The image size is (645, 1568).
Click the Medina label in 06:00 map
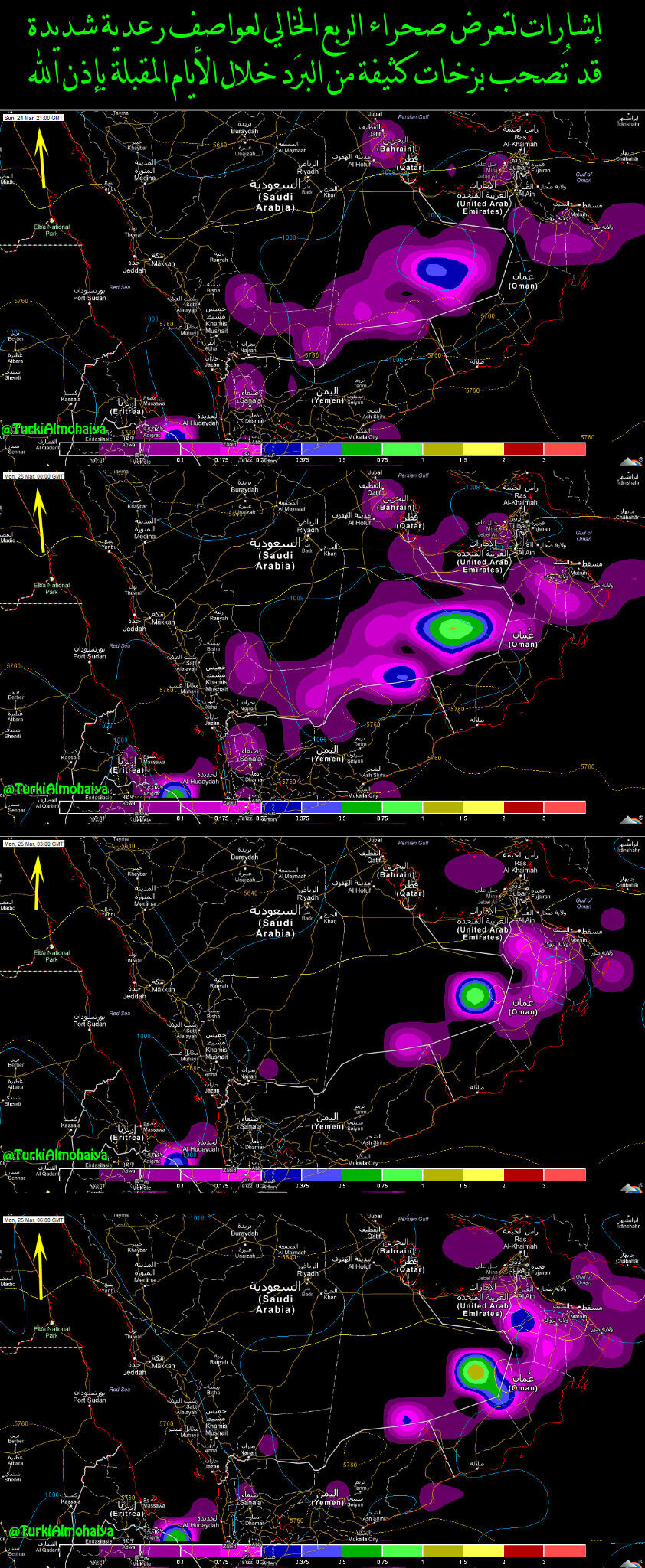pos(145,1279)
